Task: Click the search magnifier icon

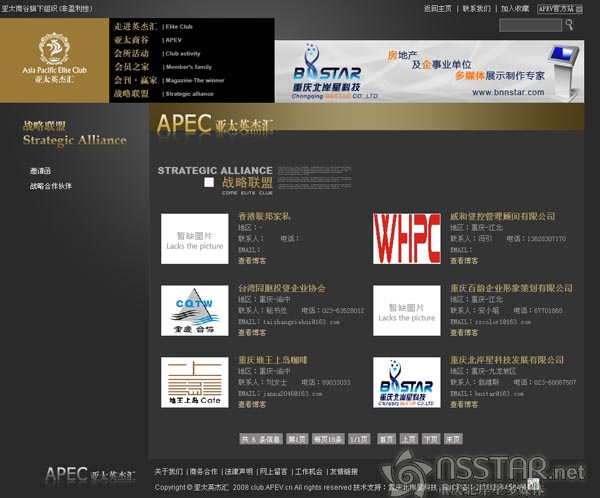Action: coord(569,25)
